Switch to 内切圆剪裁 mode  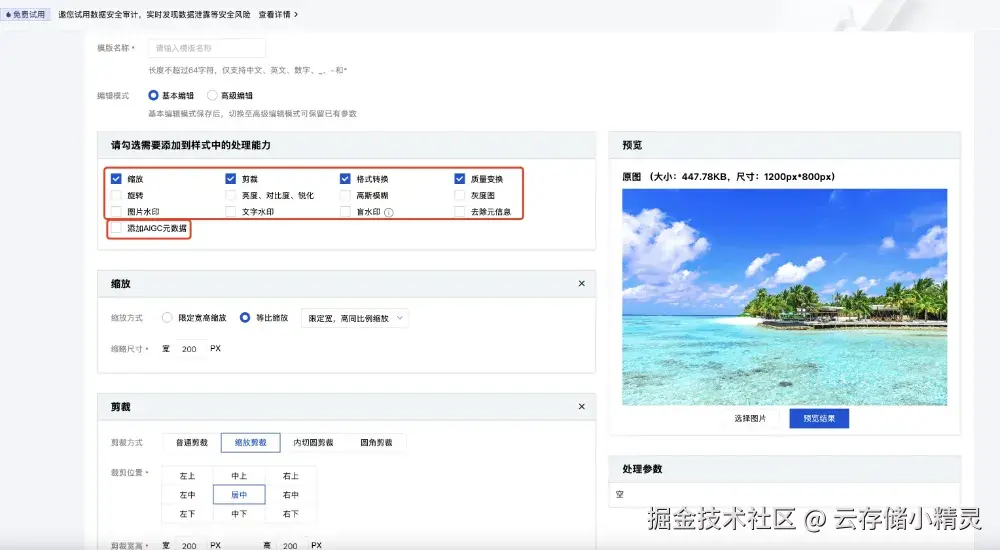(x=313, y=442)
